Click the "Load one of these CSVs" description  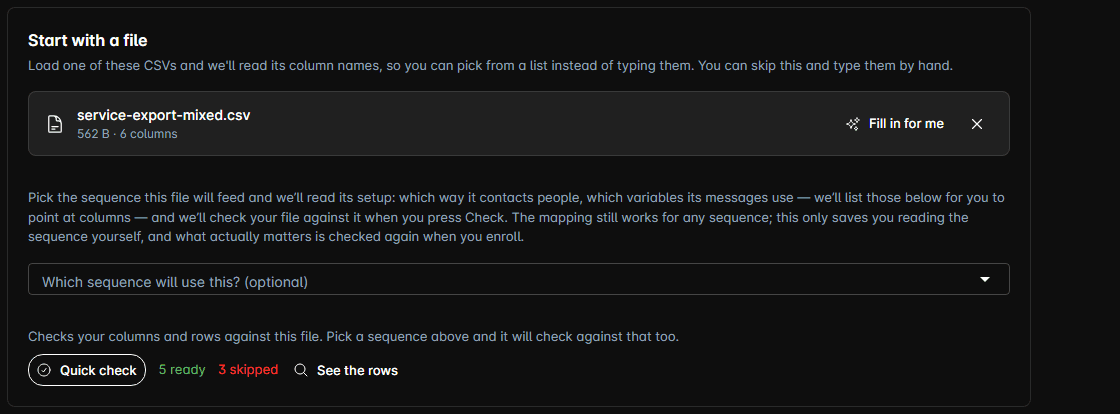[x=491, y=66]
